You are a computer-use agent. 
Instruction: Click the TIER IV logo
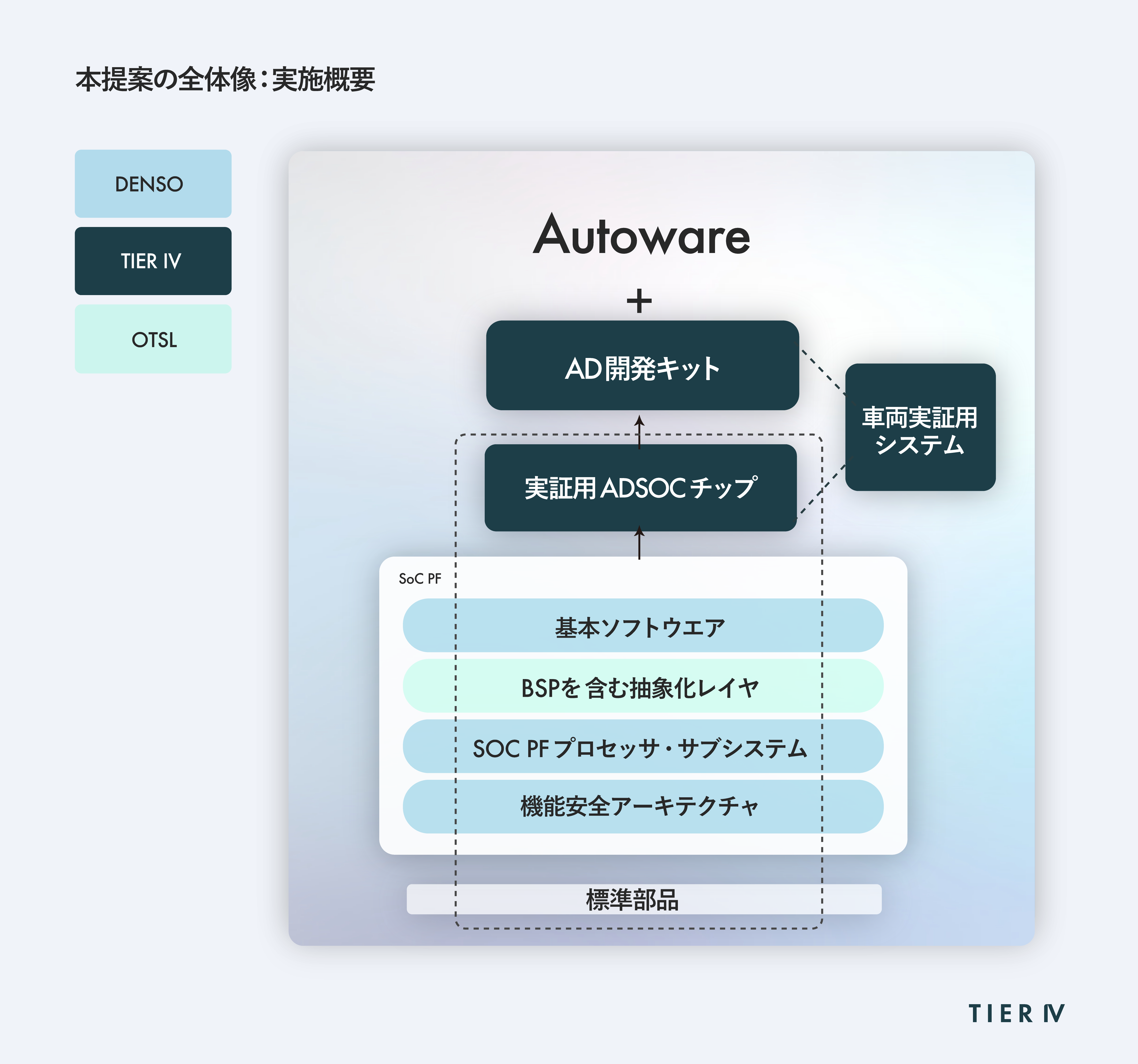pyautogui.click(x=1016, y=1014)
